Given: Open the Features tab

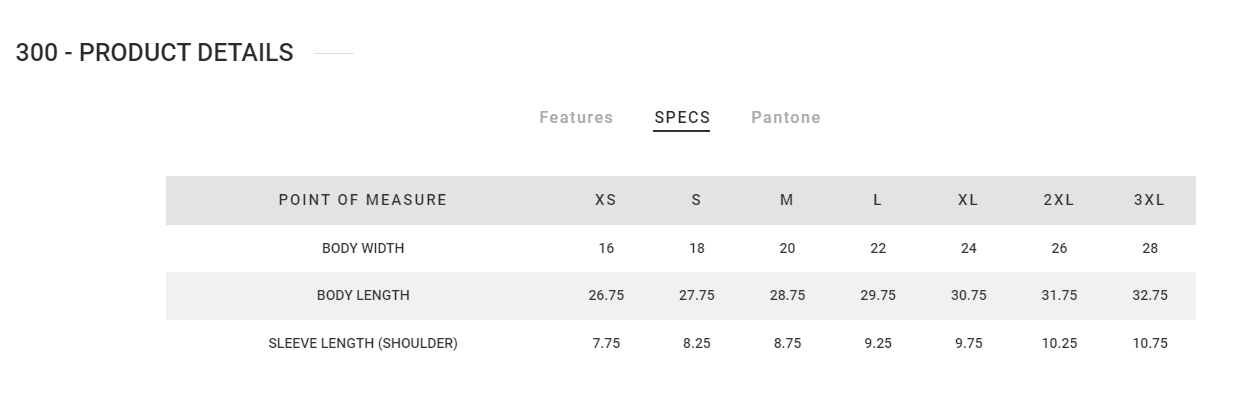Looking at the screenshot, I should point(576,118).
